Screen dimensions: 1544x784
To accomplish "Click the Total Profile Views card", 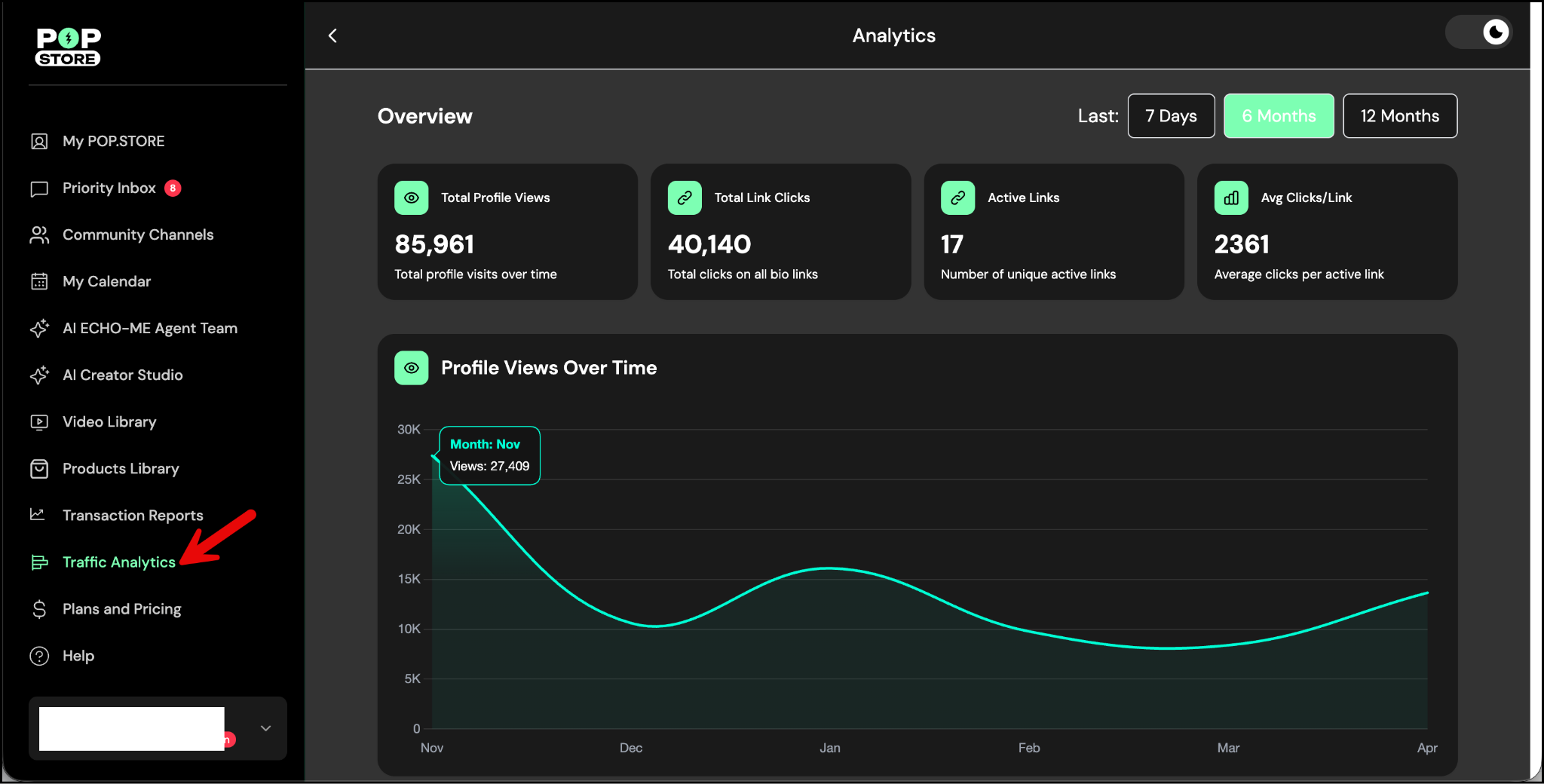I will pos(507,232).
